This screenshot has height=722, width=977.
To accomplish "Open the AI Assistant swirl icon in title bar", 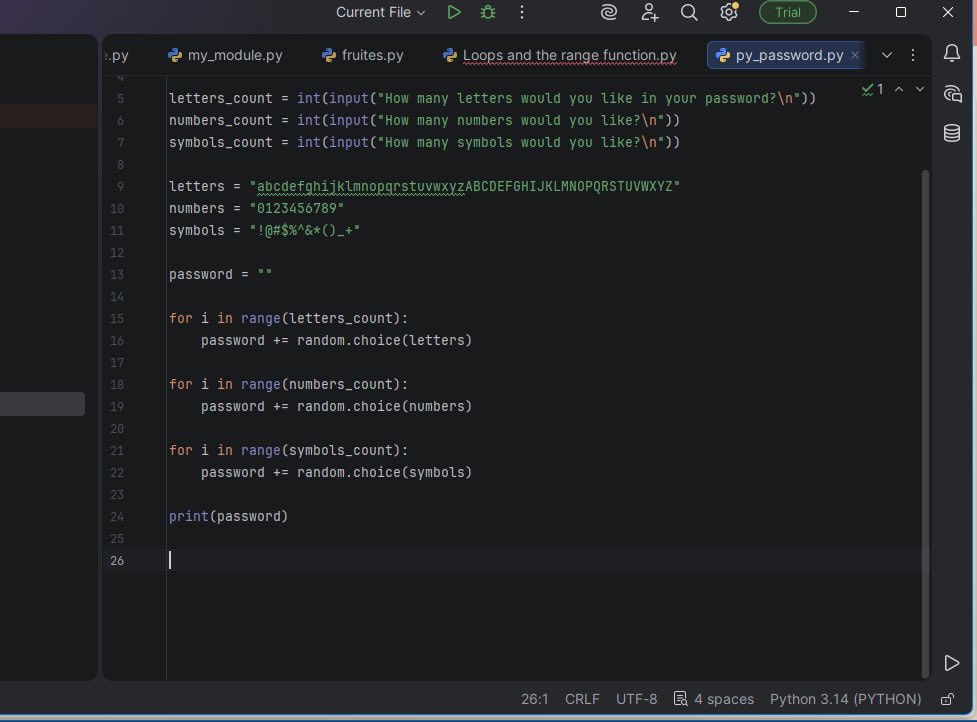I will (609, 12).
